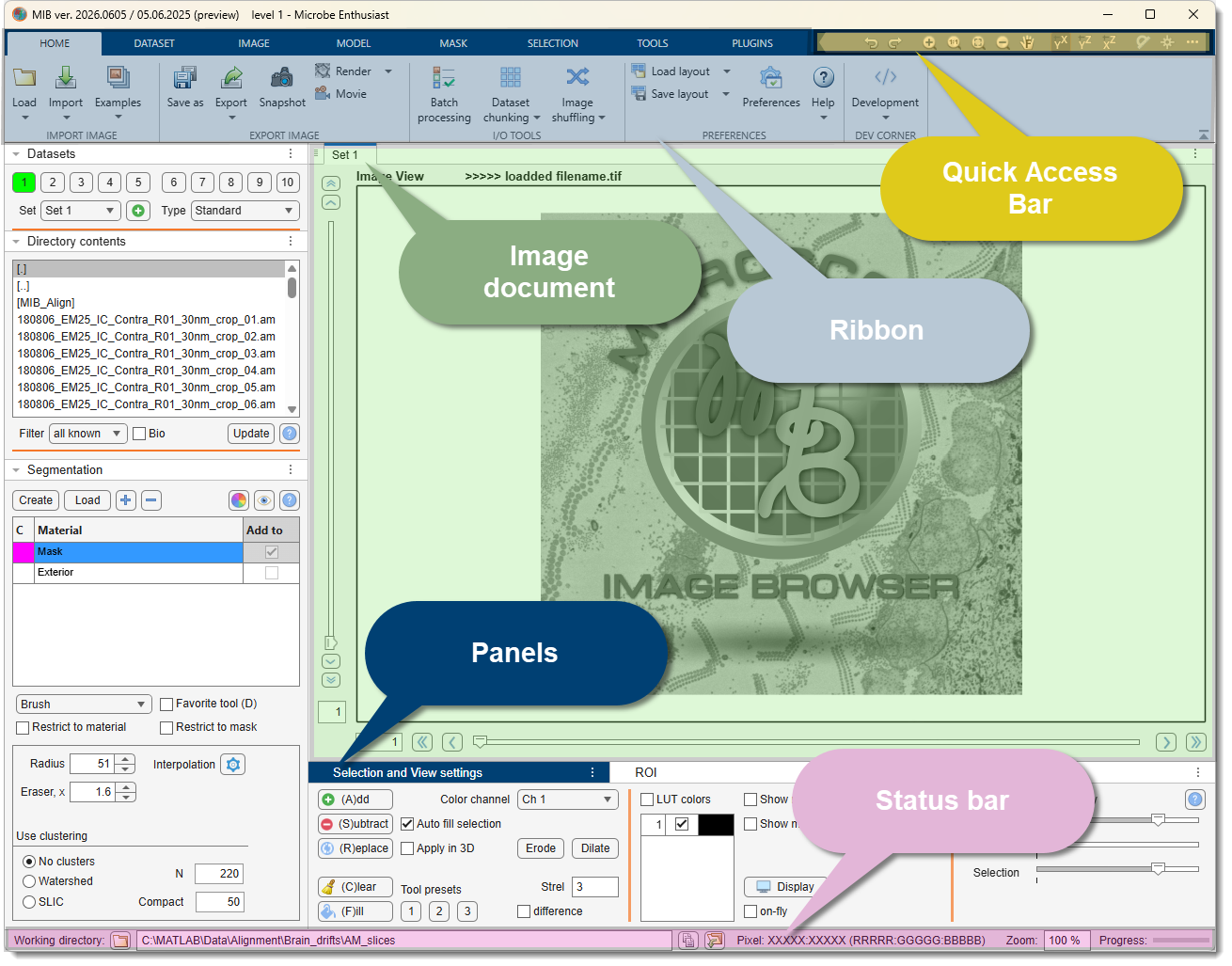Open the Brush tool dropdown

tap(84, 705)
